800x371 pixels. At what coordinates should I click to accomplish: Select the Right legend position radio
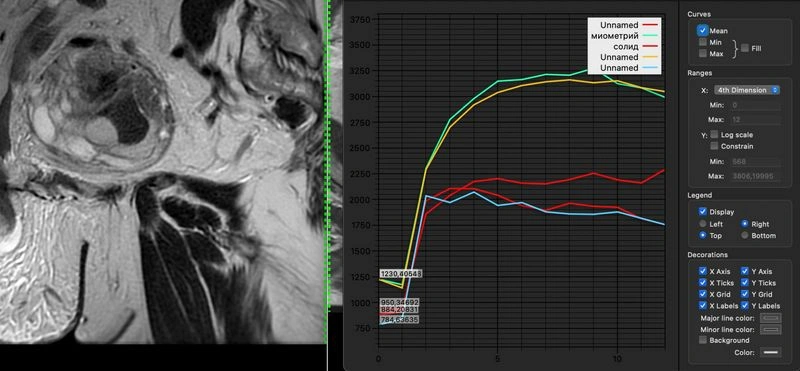click(744, 224)
